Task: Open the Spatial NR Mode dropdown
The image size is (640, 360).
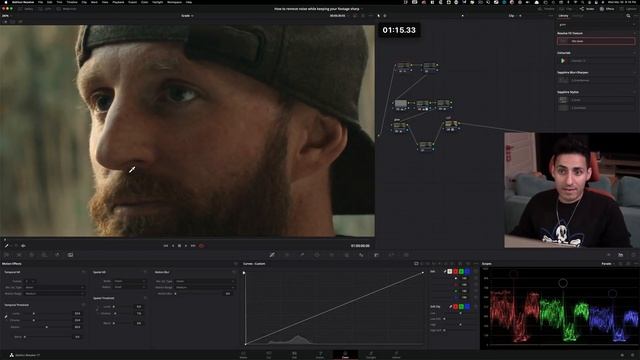Action: click(129, 281)
